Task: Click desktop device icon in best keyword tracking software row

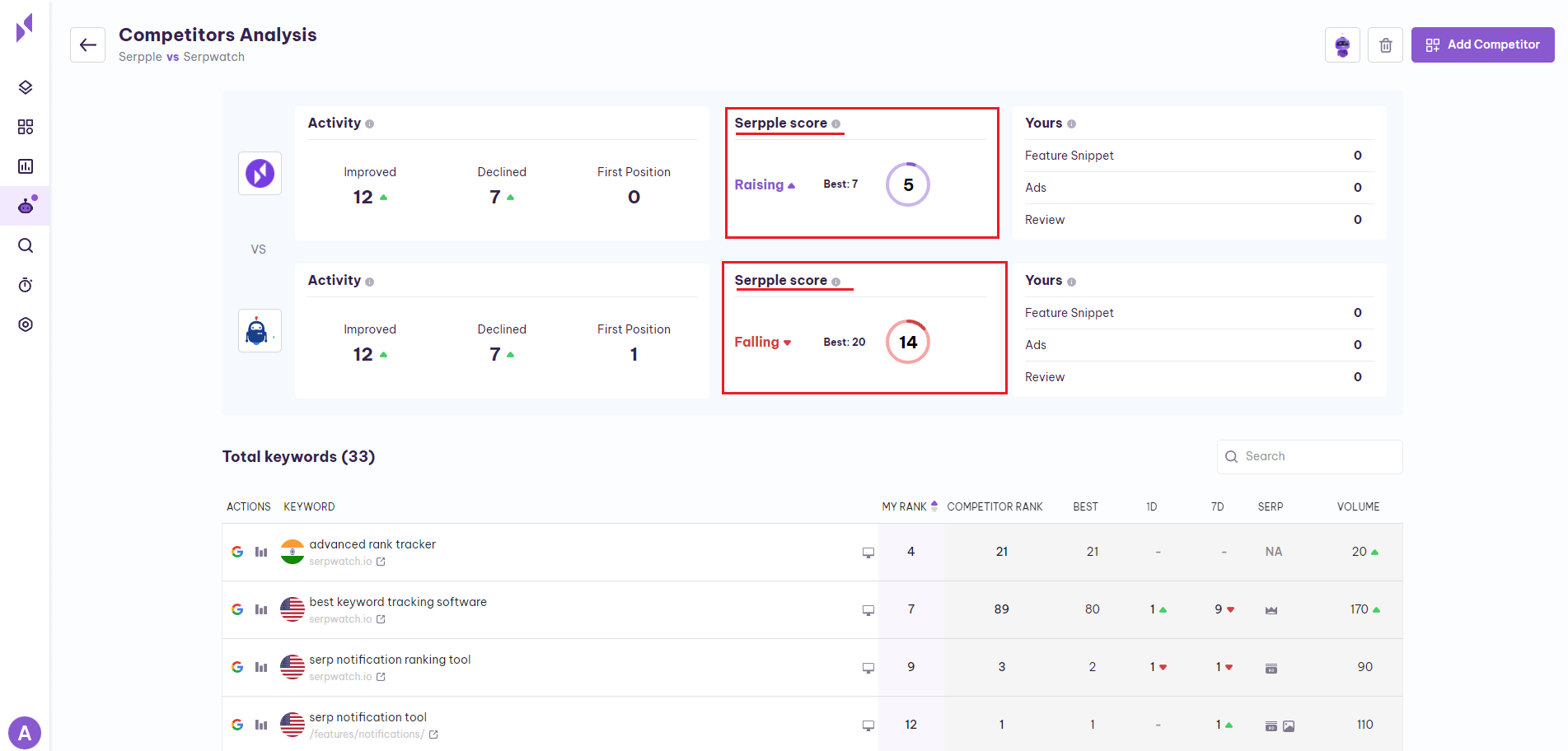Action: [x=868, y=610]
